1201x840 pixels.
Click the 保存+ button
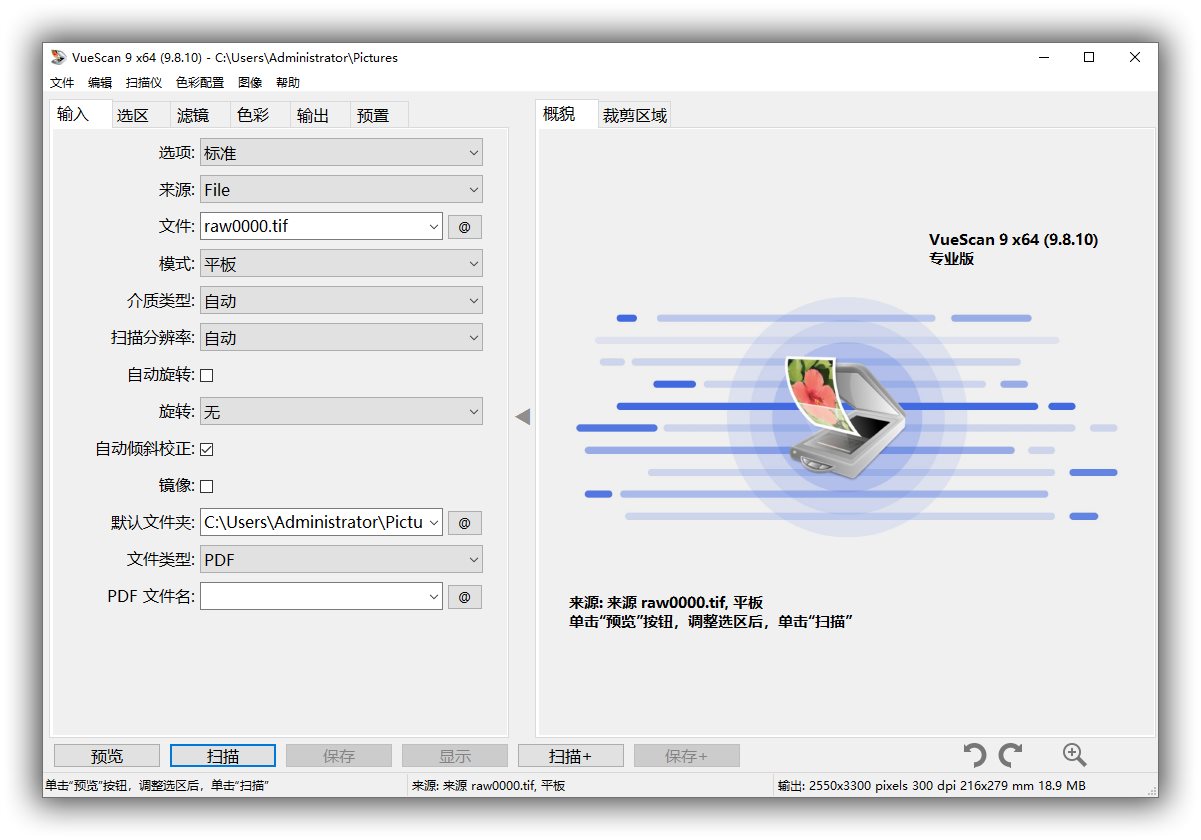(x=687, y=756)
